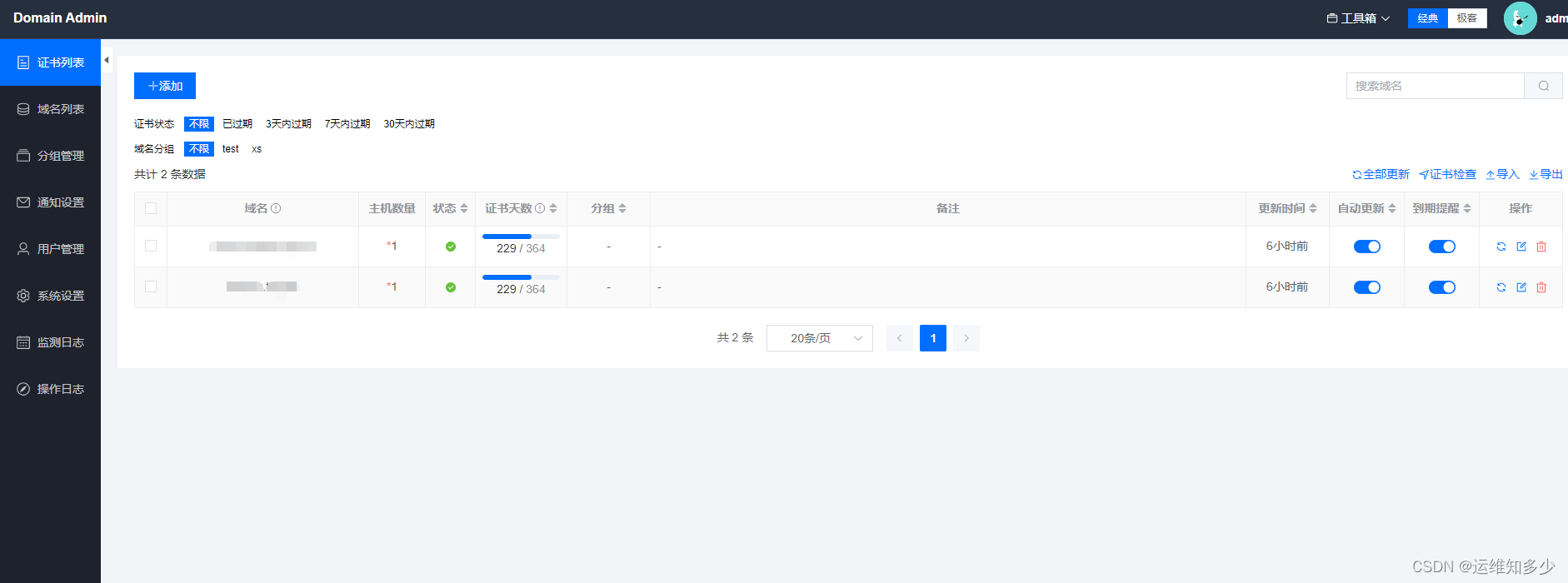Open 用户管理 in sidebar
The width and height of the screenshot is (1568, 583).
(x=50, y=249)
